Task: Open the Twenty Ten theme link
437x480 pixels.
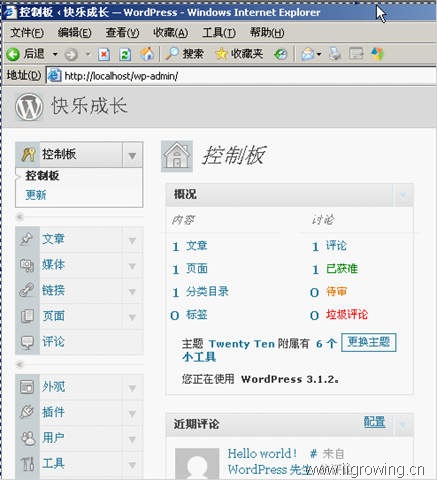Action: [x=242, y=344]
